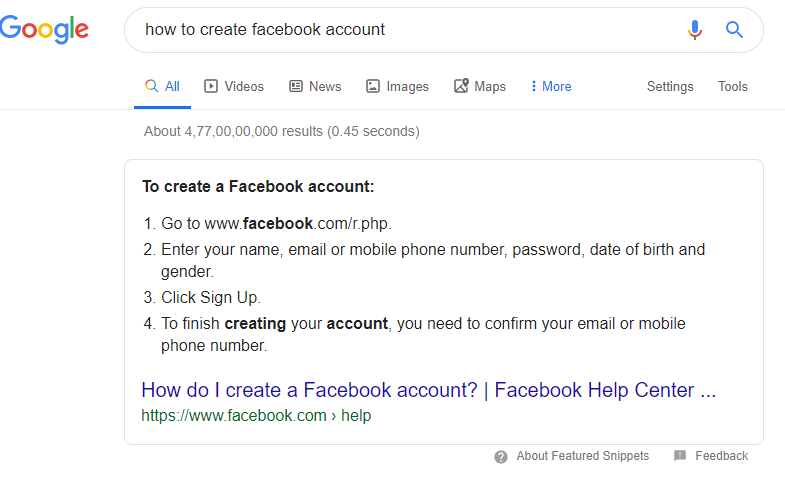Open the Settings dropdown
Screen dimensions: 785x485
670,87
